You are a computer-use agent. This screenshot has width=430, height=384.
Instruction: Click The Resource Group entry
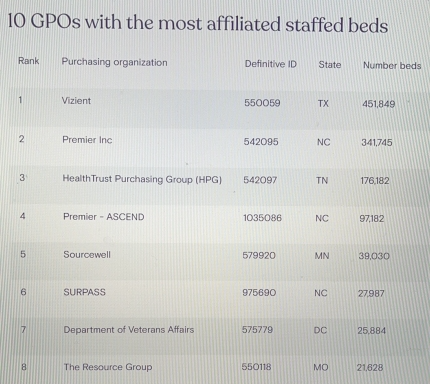click(108, 367)
